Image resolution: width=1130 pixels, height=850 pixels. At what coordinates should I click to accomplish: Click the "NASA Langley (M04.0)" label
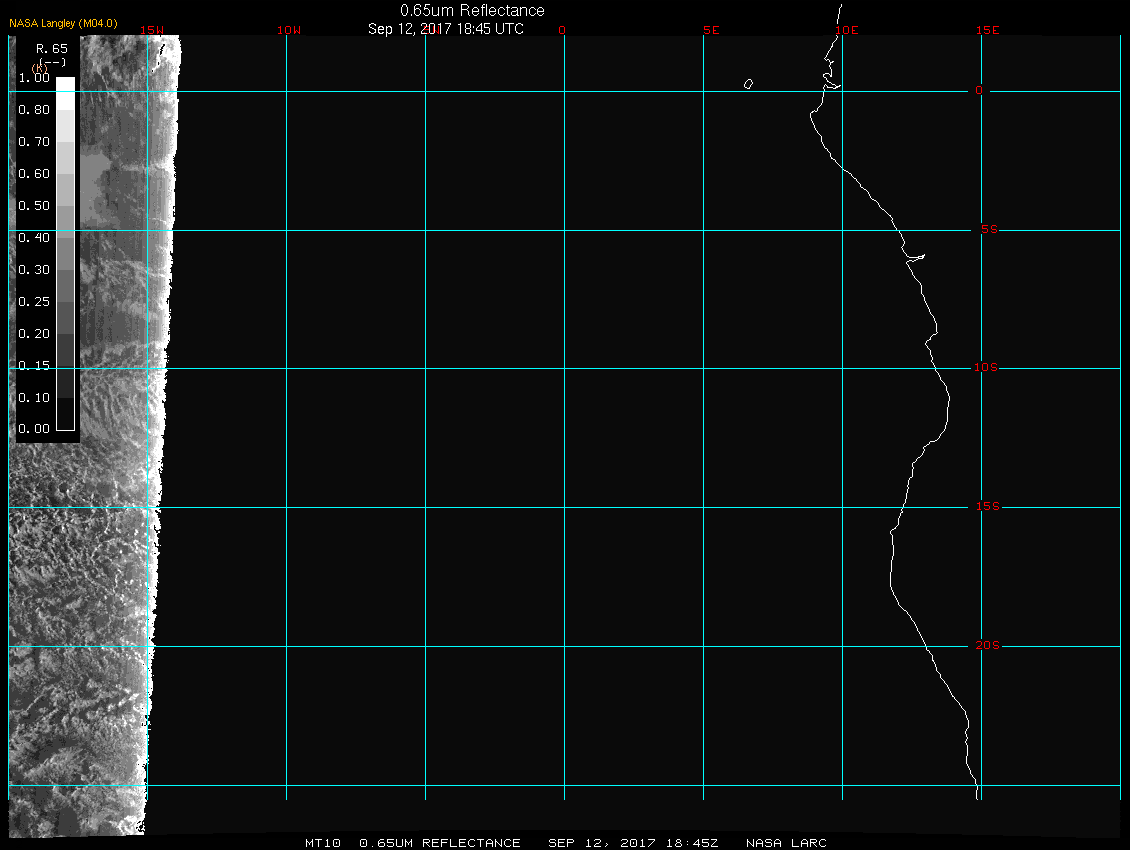(x=63, y=23)
